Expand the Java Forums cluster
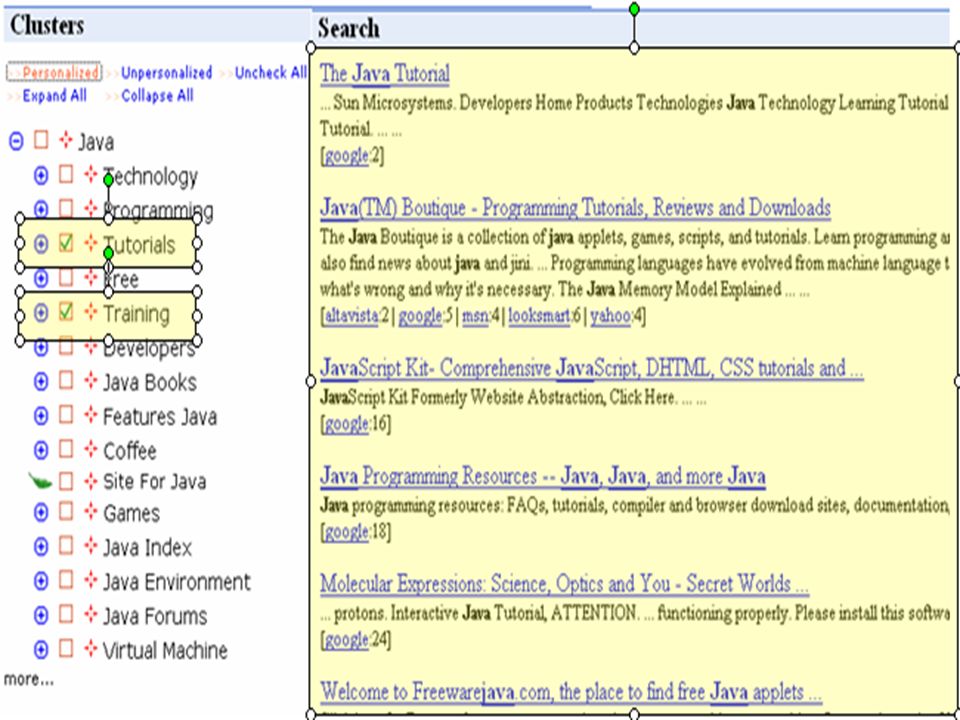960x720 pixels. coord(40,615)
